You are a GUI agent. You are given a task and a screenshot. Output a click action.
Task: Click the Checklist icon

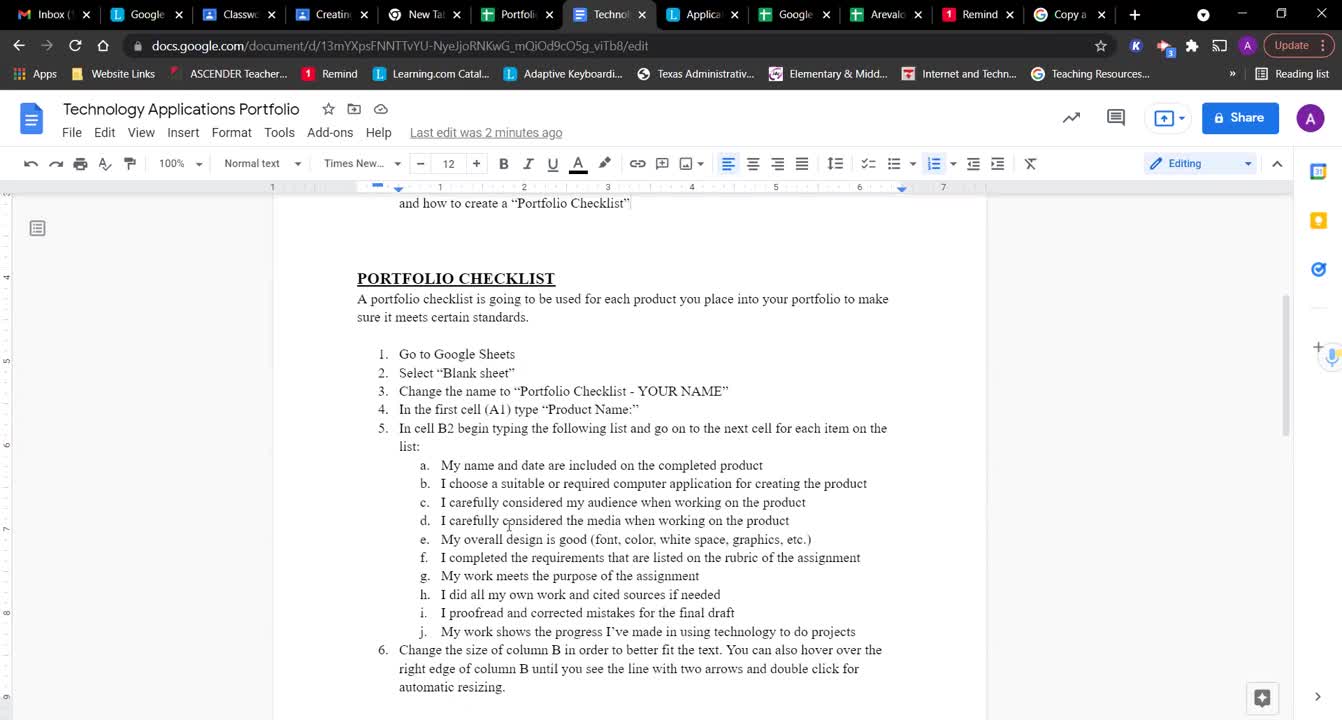(x=868, y=164)
